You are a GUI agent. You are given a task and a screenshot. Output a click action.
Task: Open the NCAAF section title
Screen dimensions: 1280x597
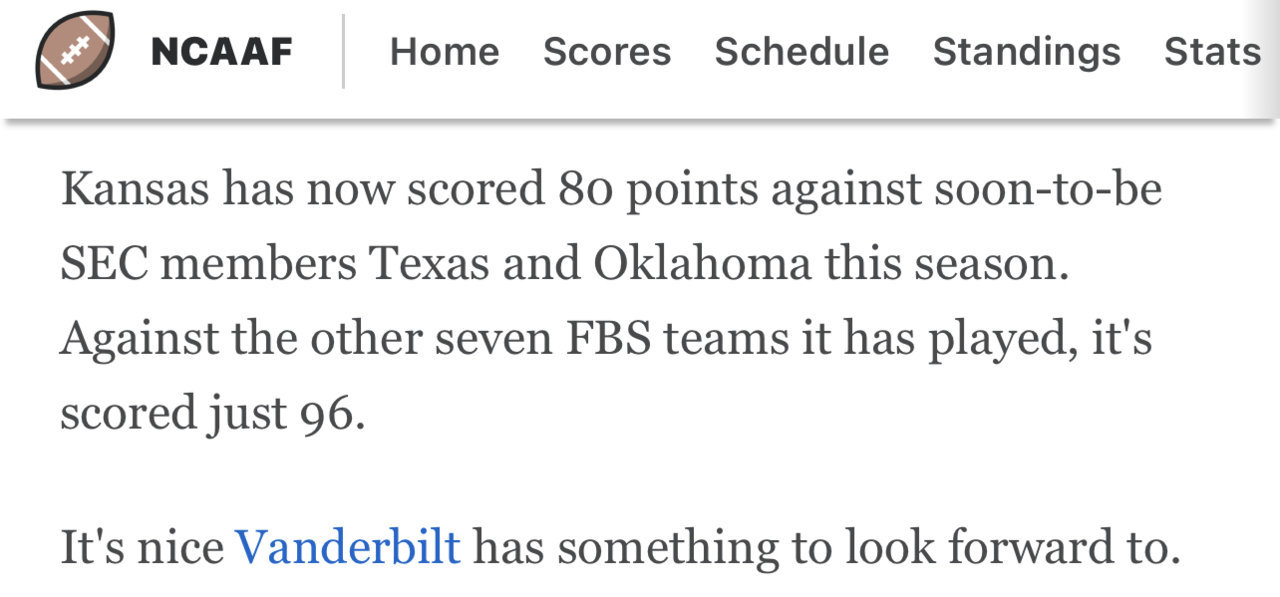[221, 52]
